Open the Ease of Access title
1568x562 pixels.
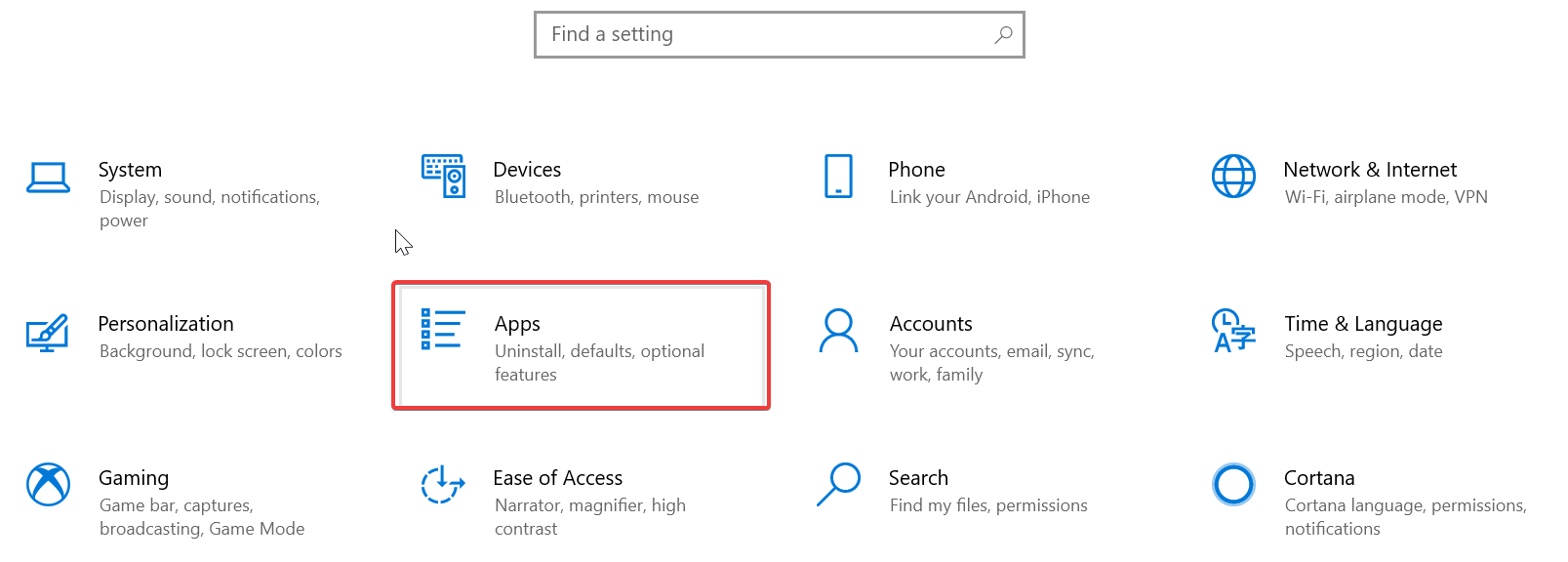point(558,478)
